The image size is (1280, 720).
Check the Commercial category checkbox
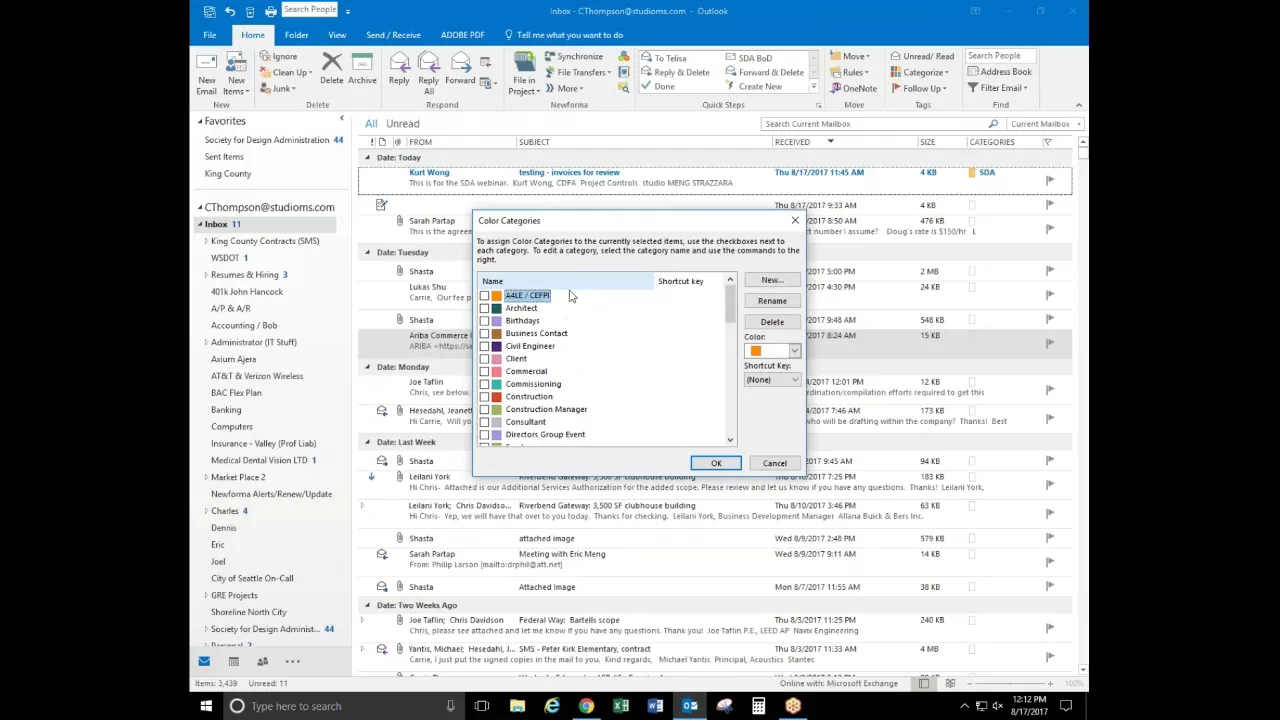485,371
